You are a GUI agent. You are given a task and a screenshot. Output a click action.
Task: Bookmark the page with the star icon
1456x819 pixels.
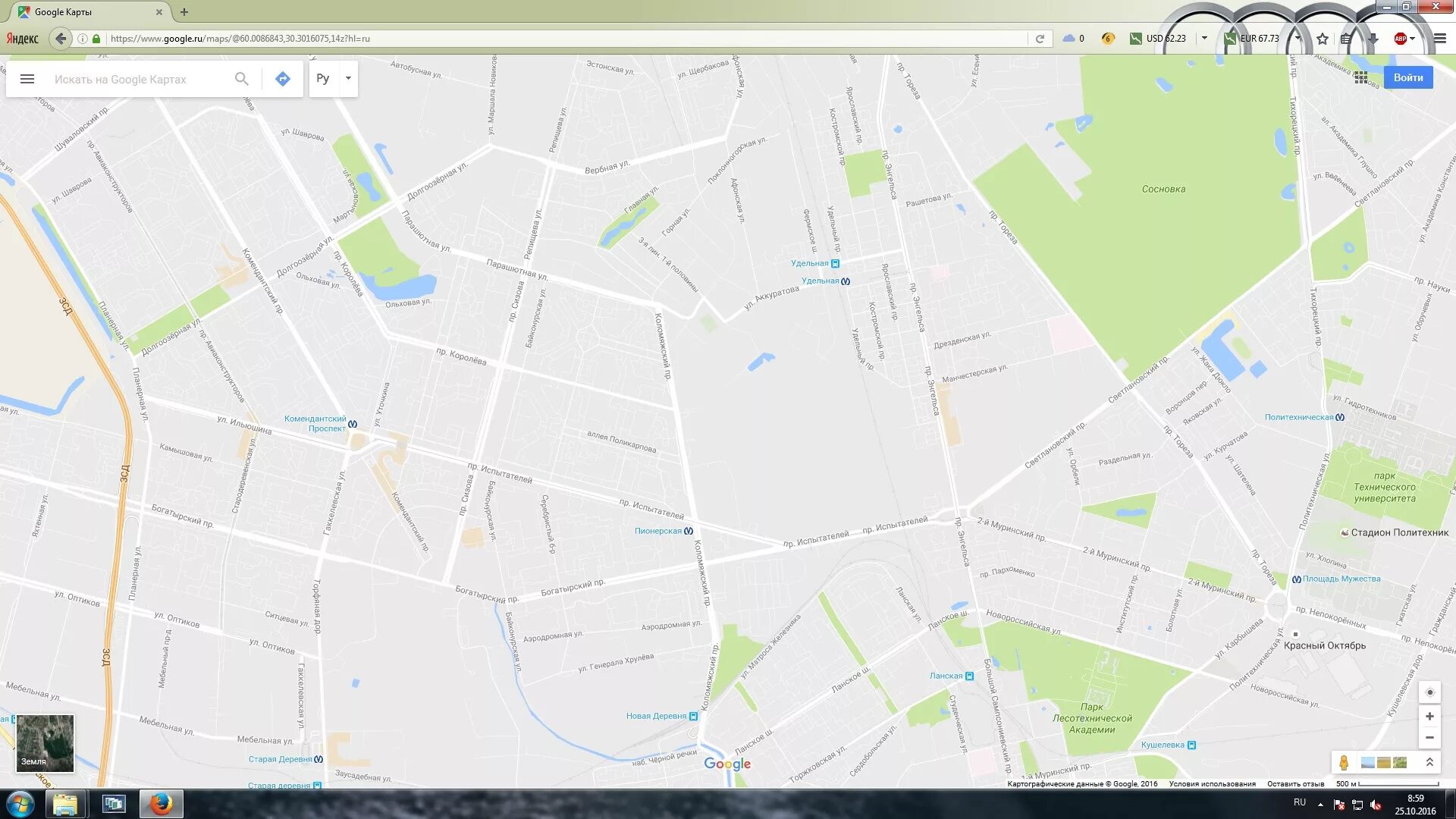coord(1323,39)
